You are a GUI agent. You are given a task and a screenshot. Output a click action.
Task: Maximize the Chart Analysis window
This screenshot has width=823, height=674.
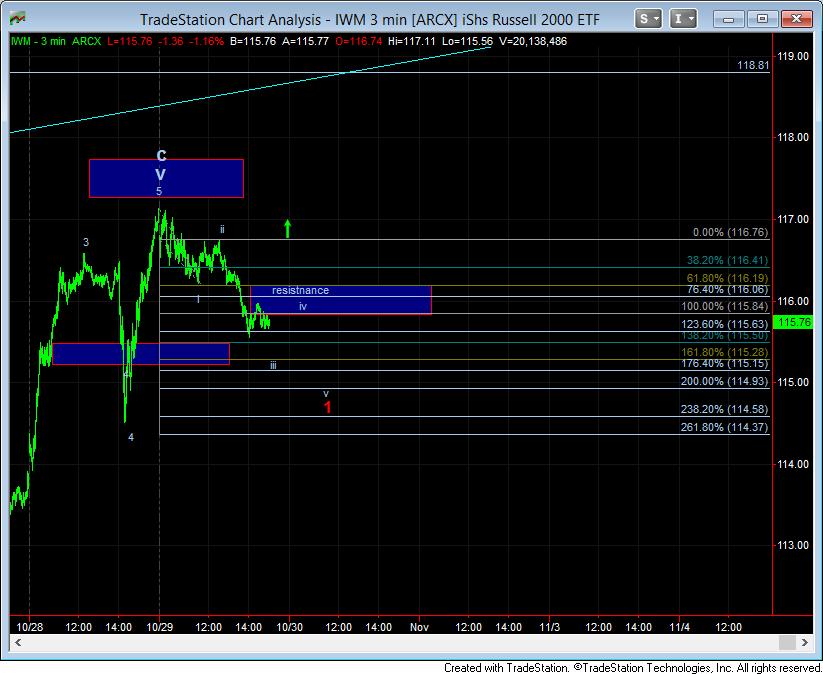[x=762, y=19]
